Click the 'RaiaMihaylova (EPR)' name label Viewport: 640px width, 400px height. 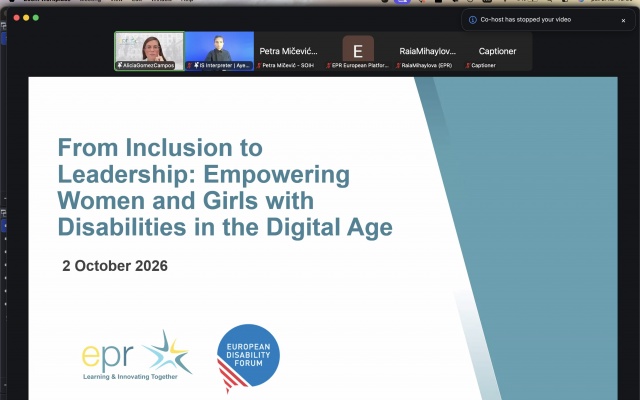[427, 65]
